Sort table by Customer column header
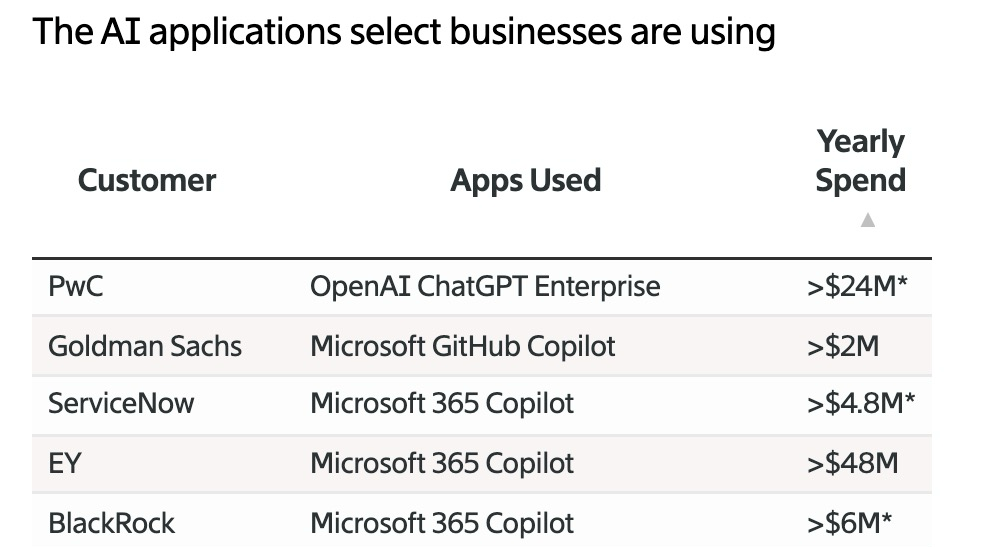Image resolution: width=1000 pixels, height=547 pixels. 147,181
